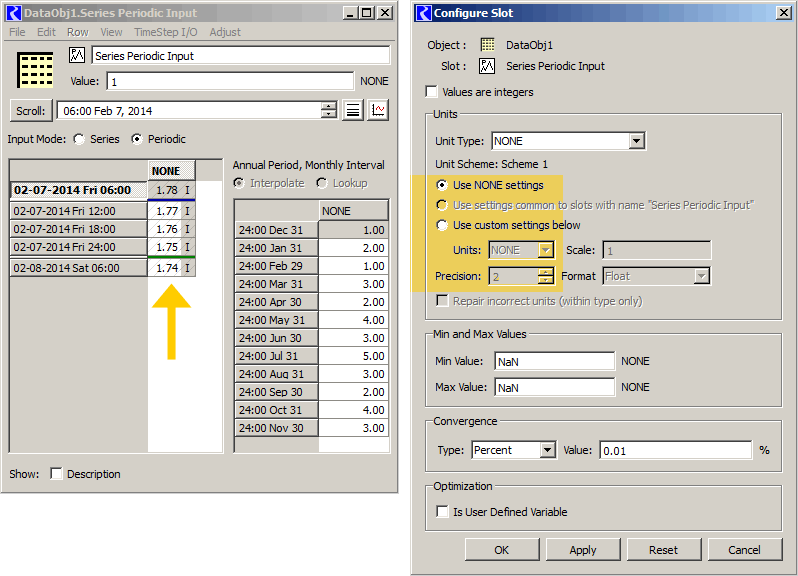Maximize the DataObj1 Series Periodic Input window

pyautogui.click(x=367, y=13)
